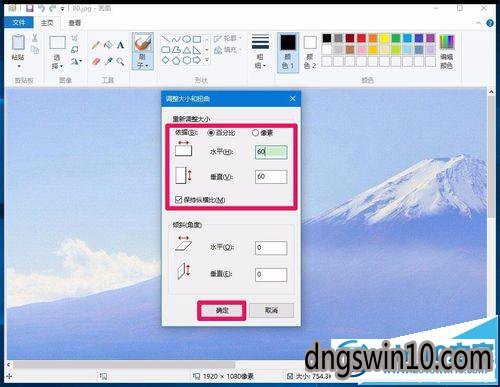Select the Percentage radio button
Image resolution: width=500 pixels, height=387 pixels.
point(211,133)
